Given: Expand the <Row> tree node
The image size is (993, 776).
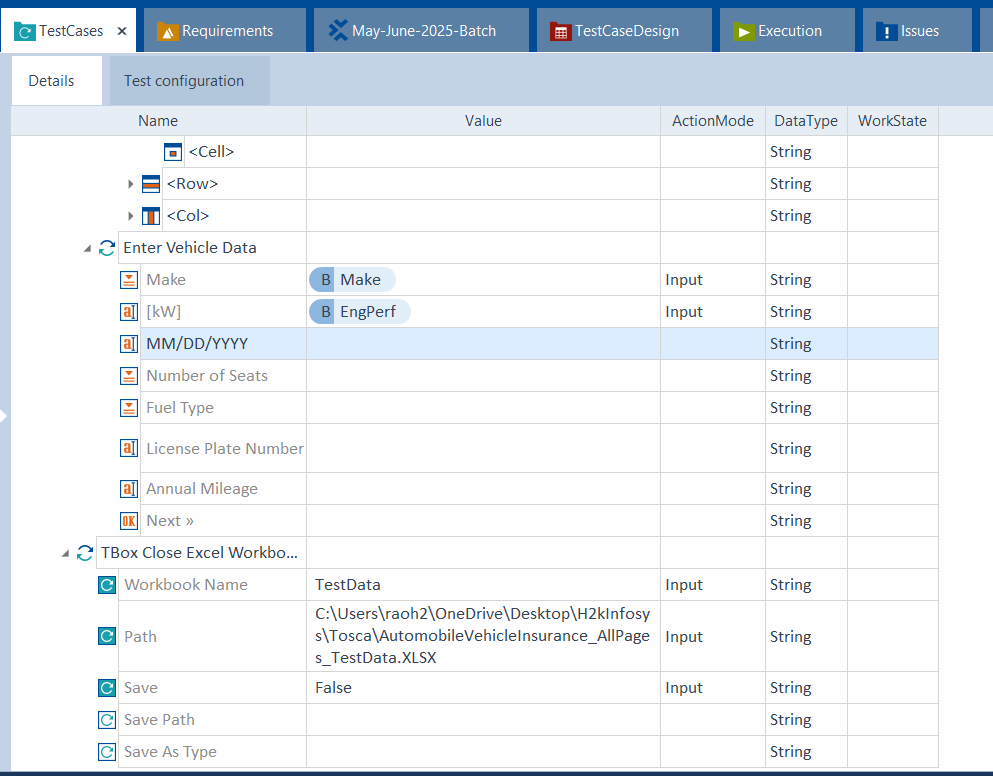Looking at the screenshot, I should (131, 184).
